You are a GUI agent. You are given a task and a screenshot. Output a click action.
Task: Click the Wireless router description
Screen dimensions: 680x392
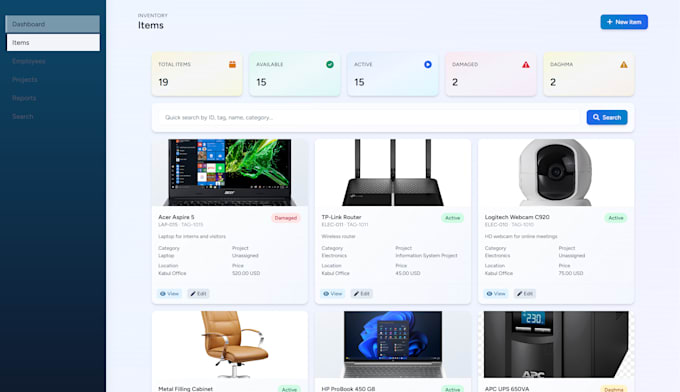point(338,236)
